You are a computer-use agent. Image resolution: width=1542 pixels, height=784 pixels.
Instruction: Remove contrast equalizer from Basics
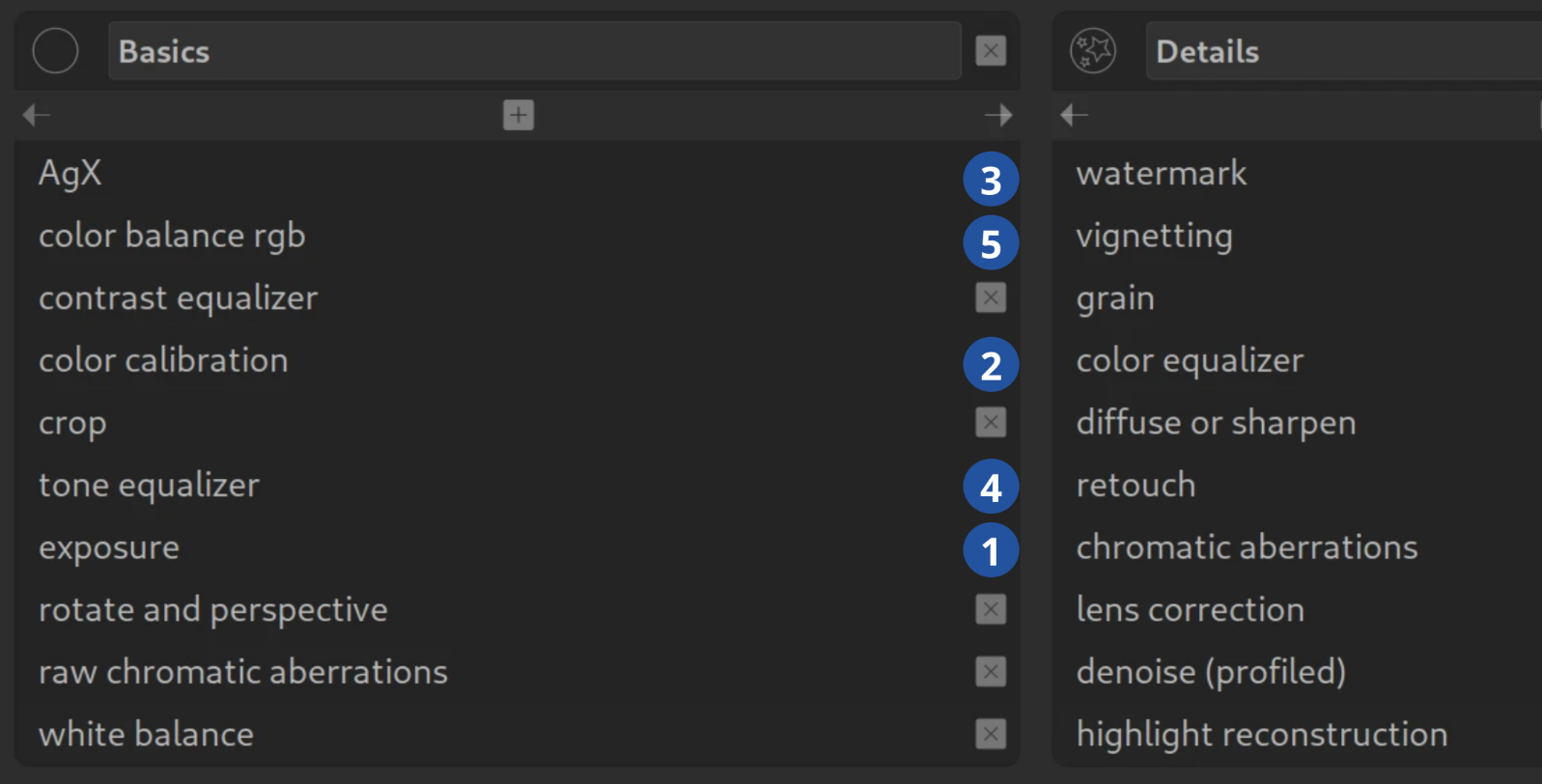tap(991, 297)
